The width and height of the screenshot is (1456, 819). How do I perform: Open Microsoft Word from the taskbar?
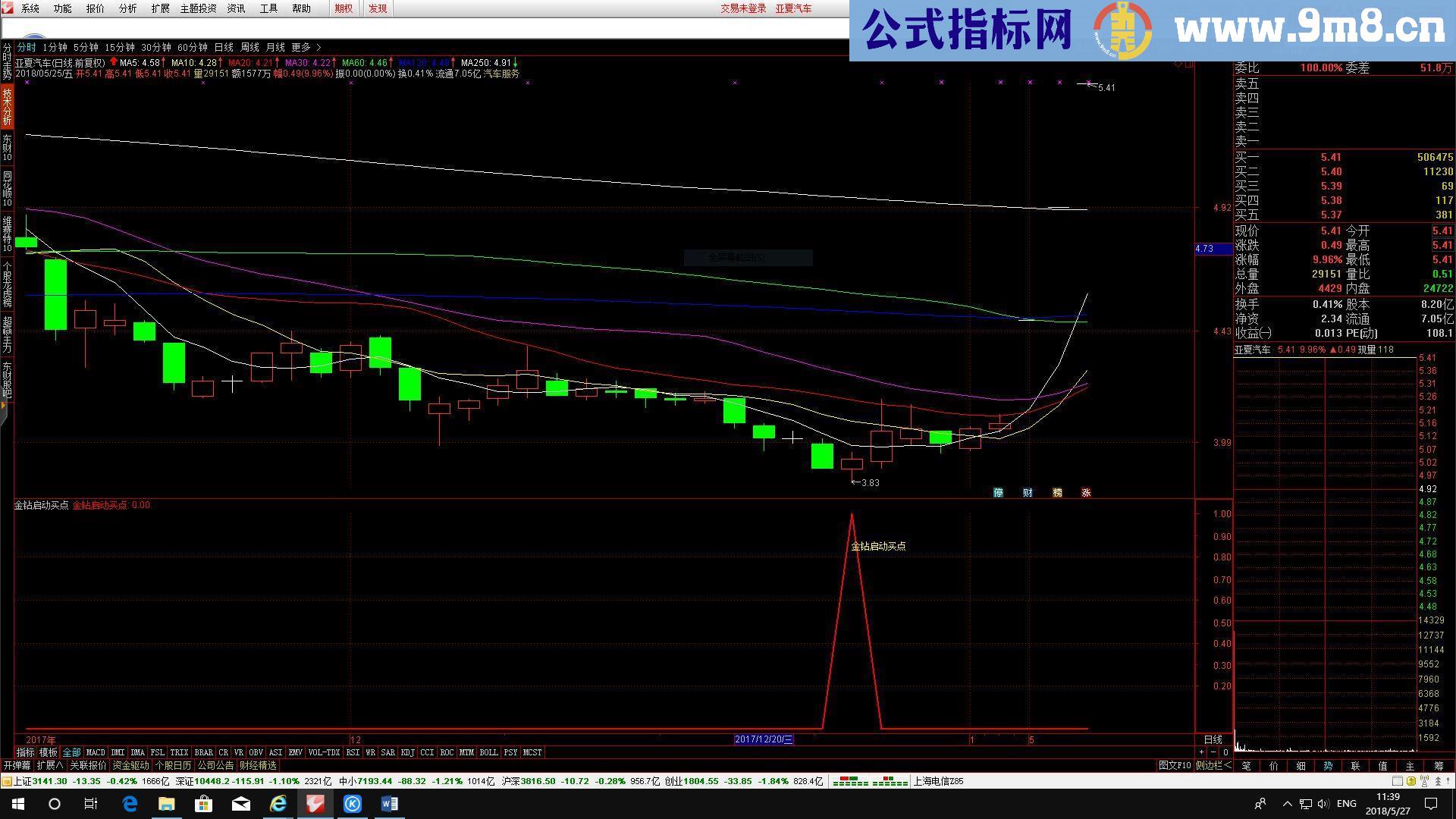pyautogui.click(x=390, y=803)
